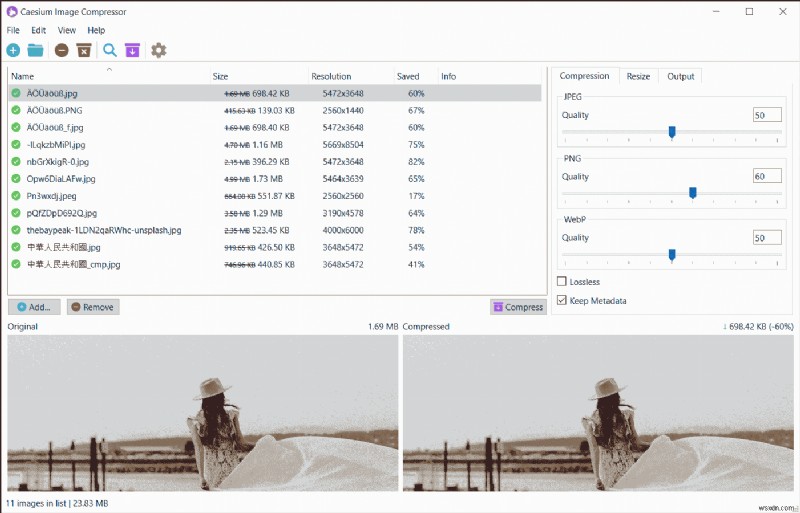800x513 pixels.
Task: Sort list by Resolution column header
Action: (x=351, y=76)
